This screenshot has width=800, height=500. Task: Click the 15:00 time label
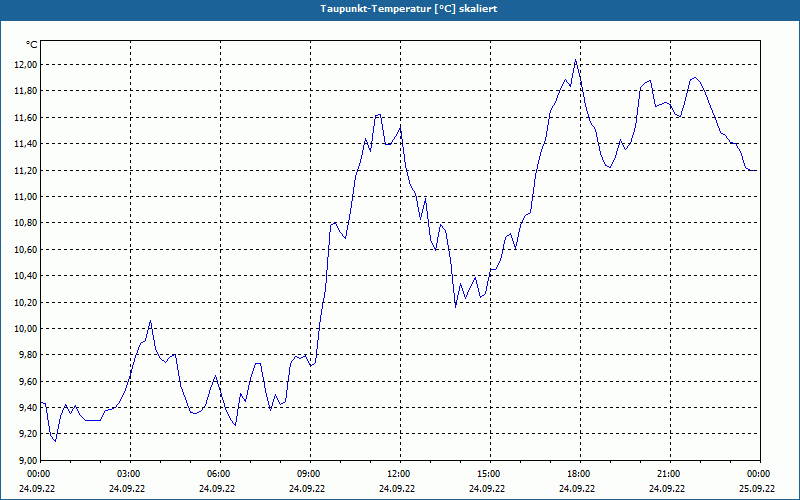tap(490, 474)
